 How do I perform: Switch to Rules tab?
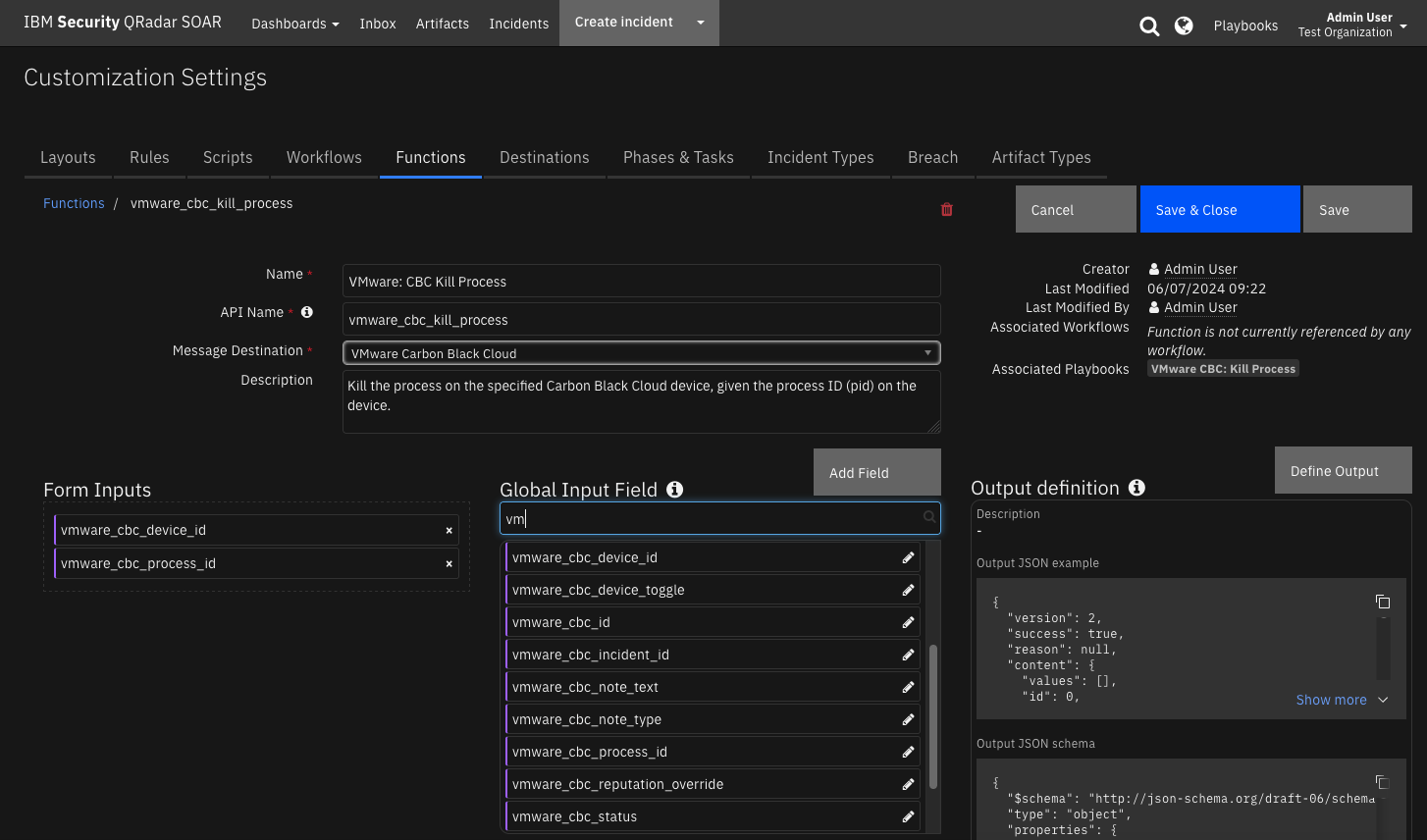pyautogui.click(x=149, y=157)
